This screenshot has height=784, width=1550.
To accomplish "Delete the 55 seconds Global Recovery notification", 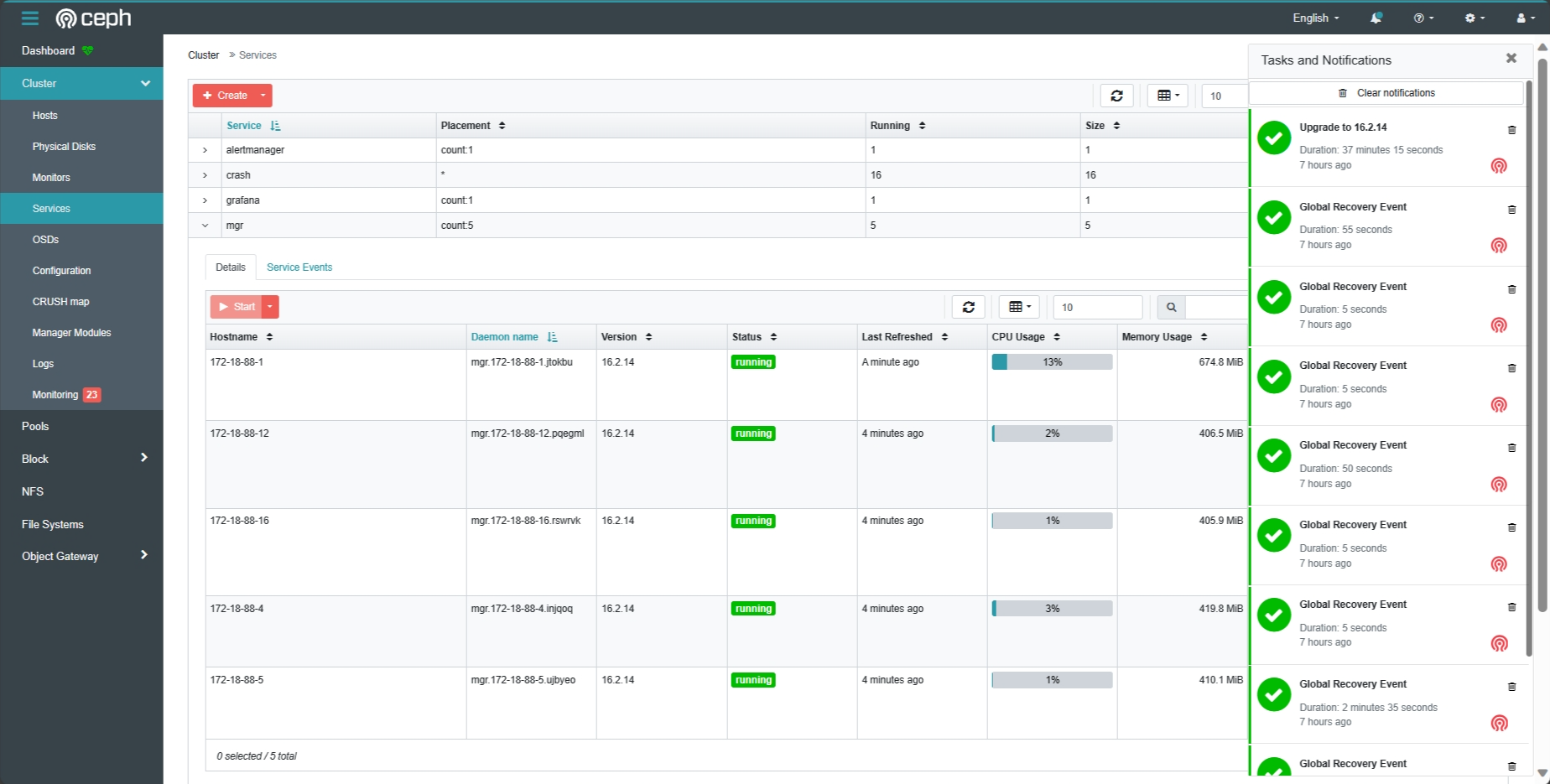I will (x=1511, y=210).
